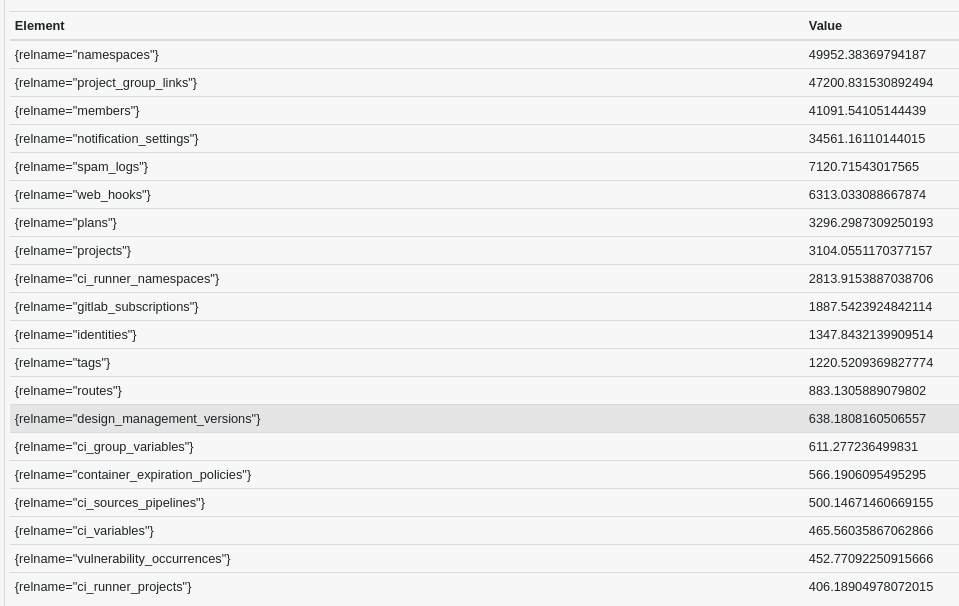This screenshot has width=959, height=606.
Task: Select the relname="plans" entry
Action: coord(66,223)
